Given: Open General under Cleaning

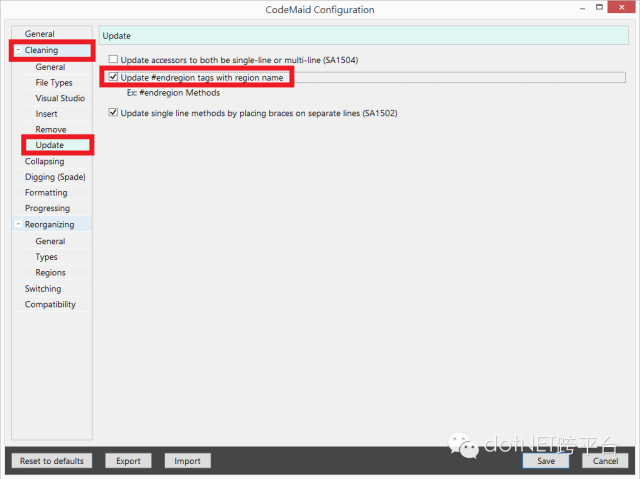Looking at the screenshot, I should pos(50,67).
